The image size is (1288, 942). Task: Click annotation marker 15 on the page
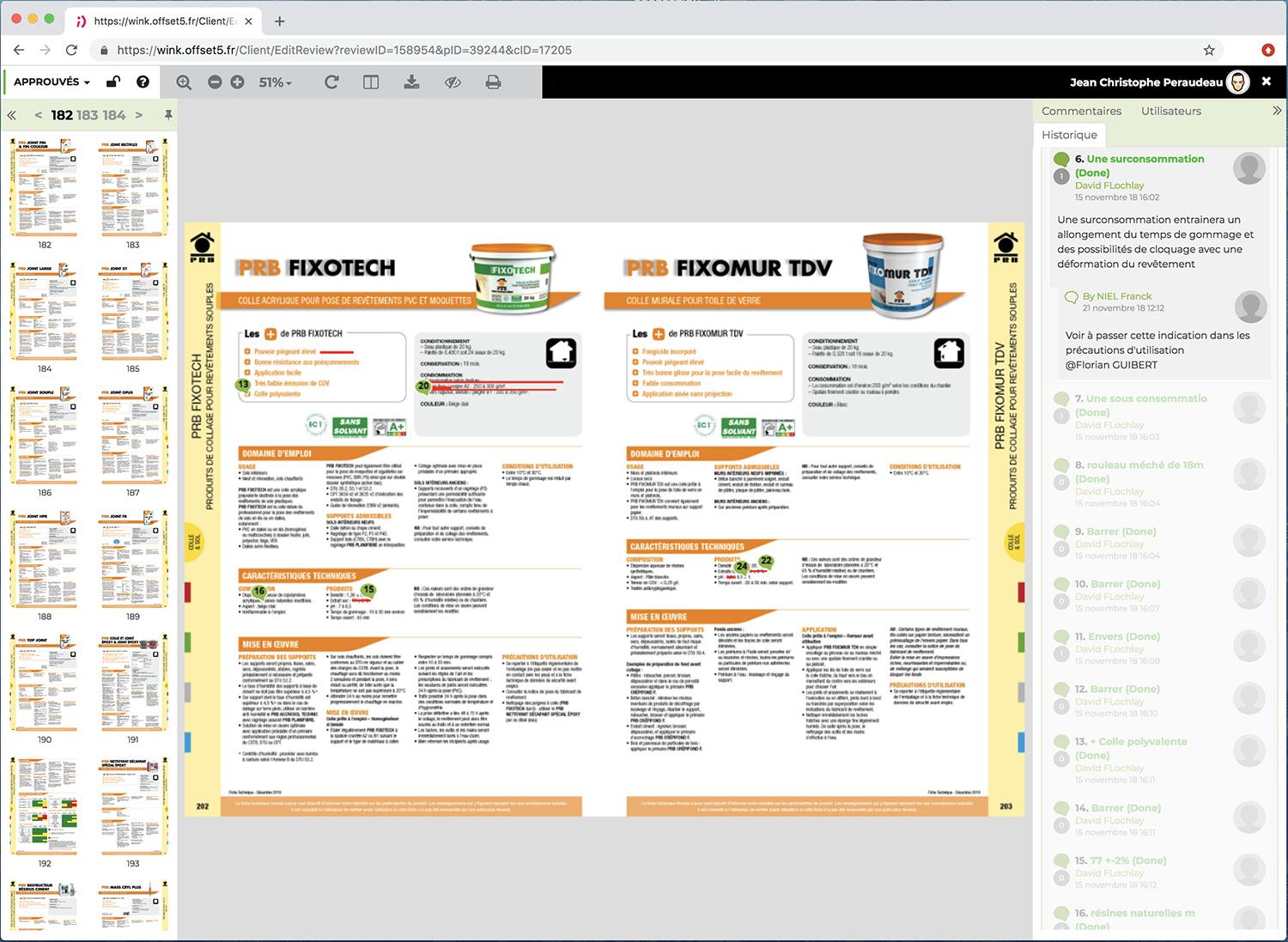[368, 590]
